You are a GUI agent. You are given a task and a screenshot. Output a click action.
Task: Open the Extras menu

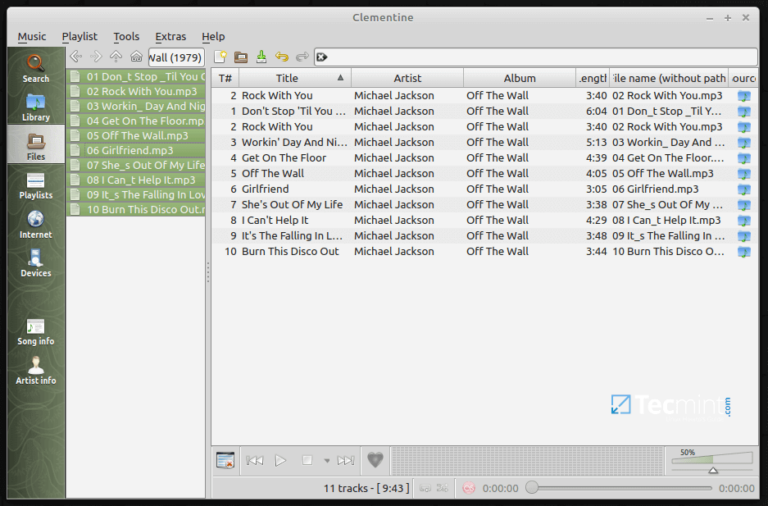pyautogui.click(x=170, y=36)
